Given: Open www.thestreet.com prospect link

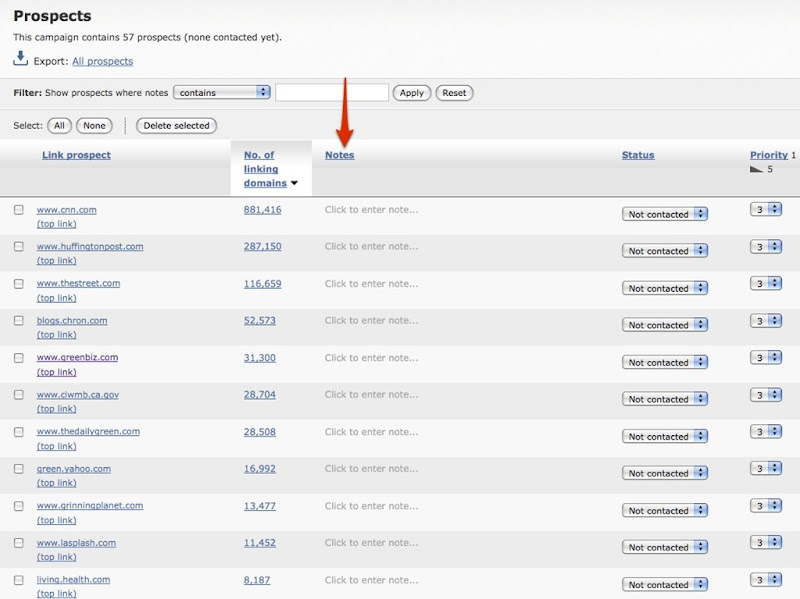Looking at the screenshot, I should [78, 283].
